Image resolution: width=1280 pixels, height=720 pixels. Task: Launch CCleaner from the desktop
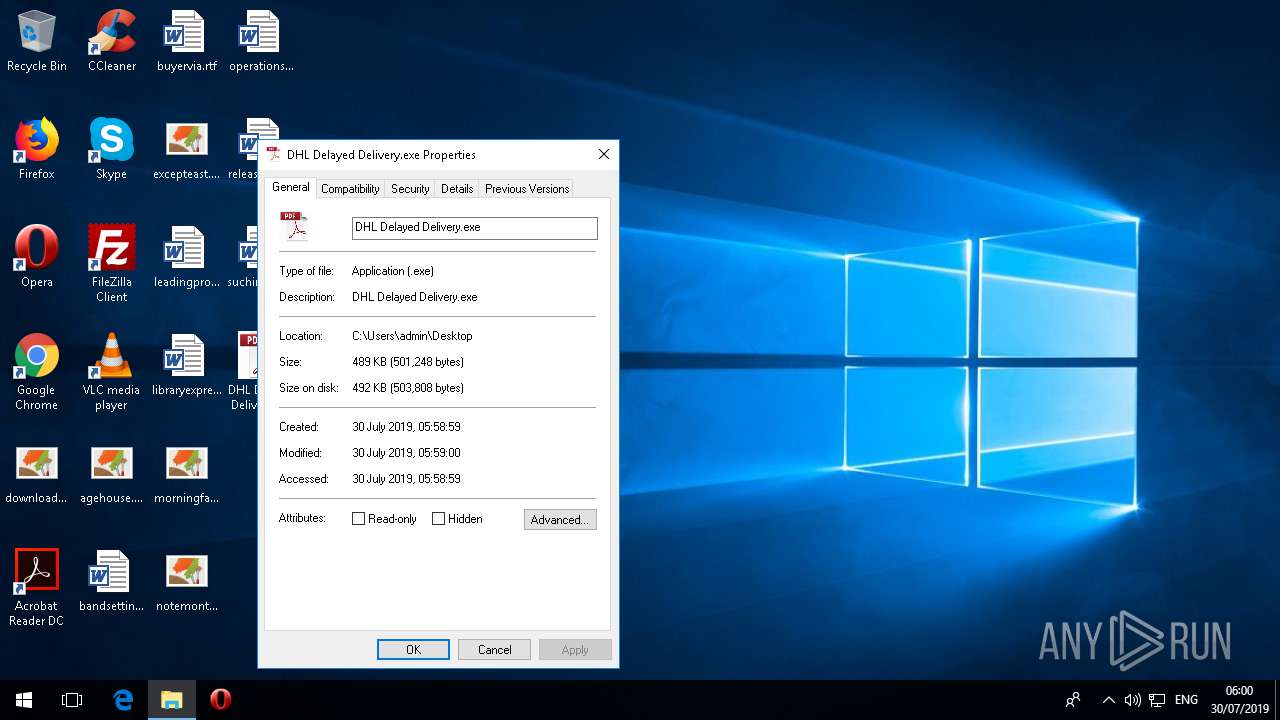[112, 41]
